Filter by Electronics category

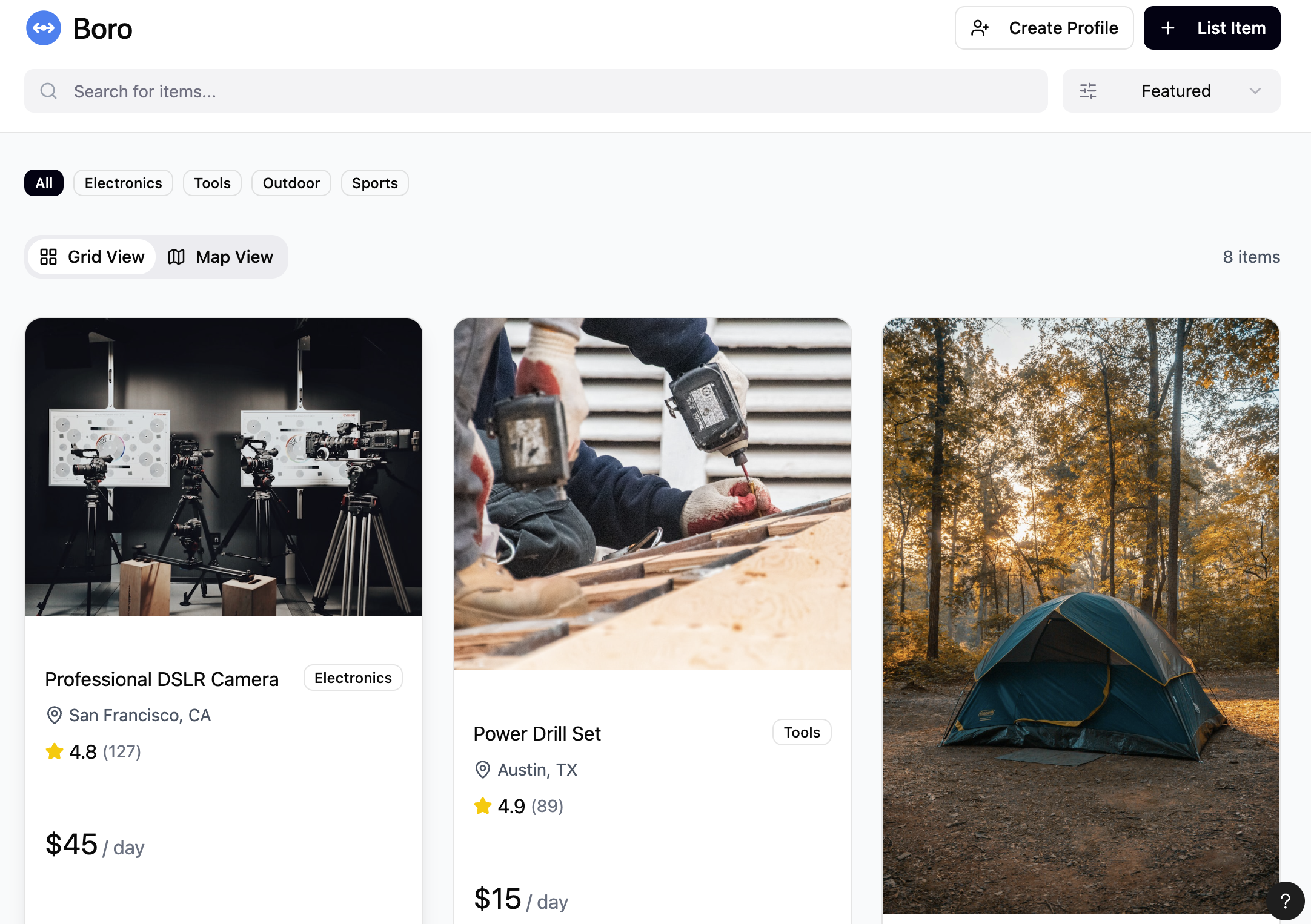(x=123, y=183)
